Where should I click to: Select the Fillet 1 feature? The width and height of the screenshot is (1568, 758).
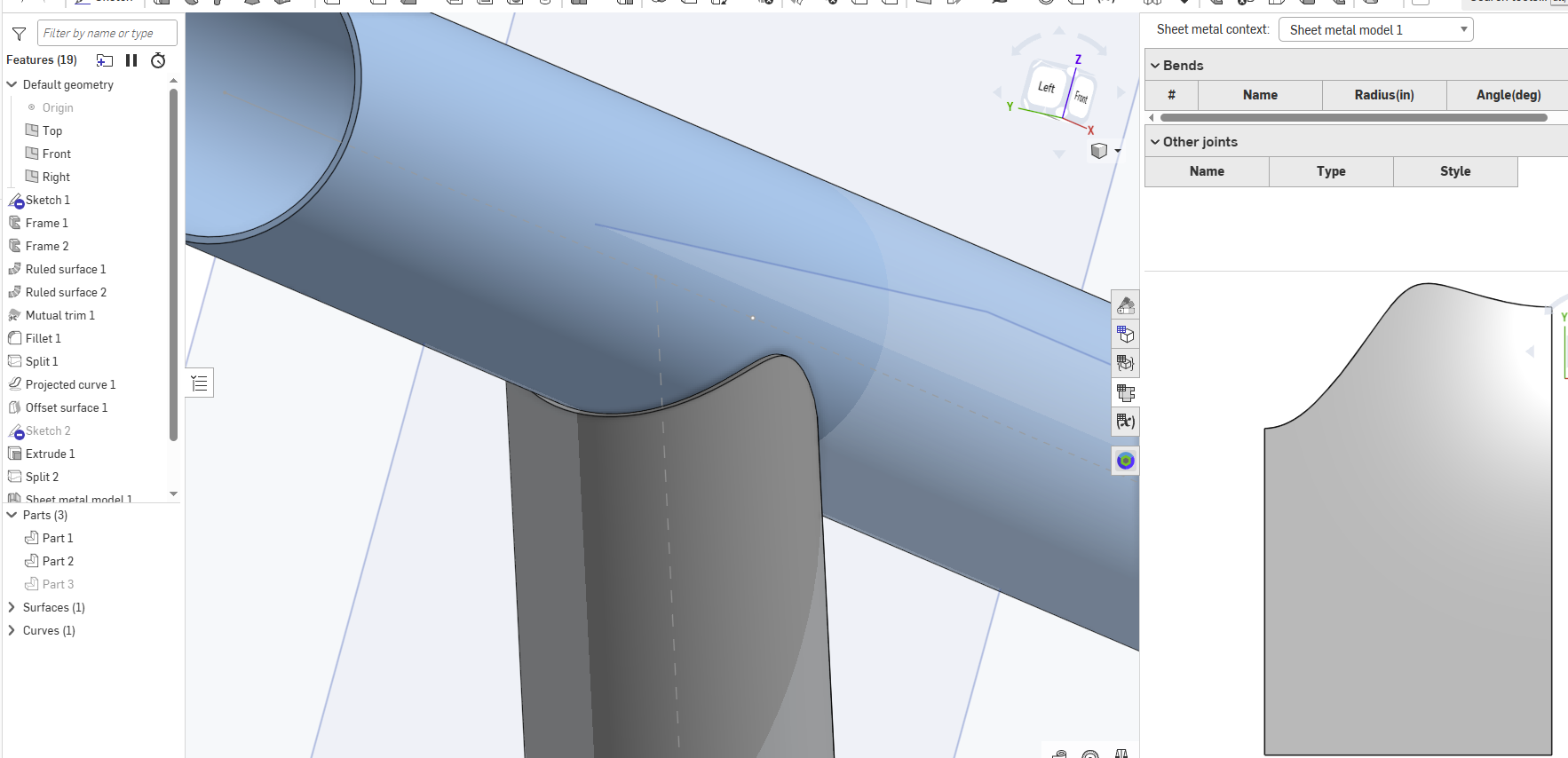44,338
